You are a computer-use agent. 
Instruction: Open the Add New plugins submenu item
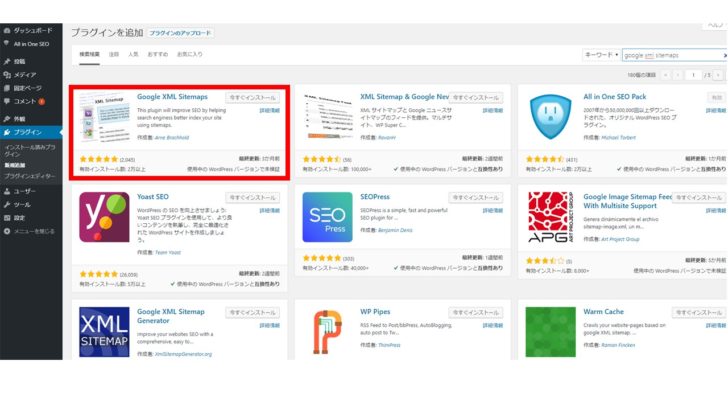[x=15, y=165]
